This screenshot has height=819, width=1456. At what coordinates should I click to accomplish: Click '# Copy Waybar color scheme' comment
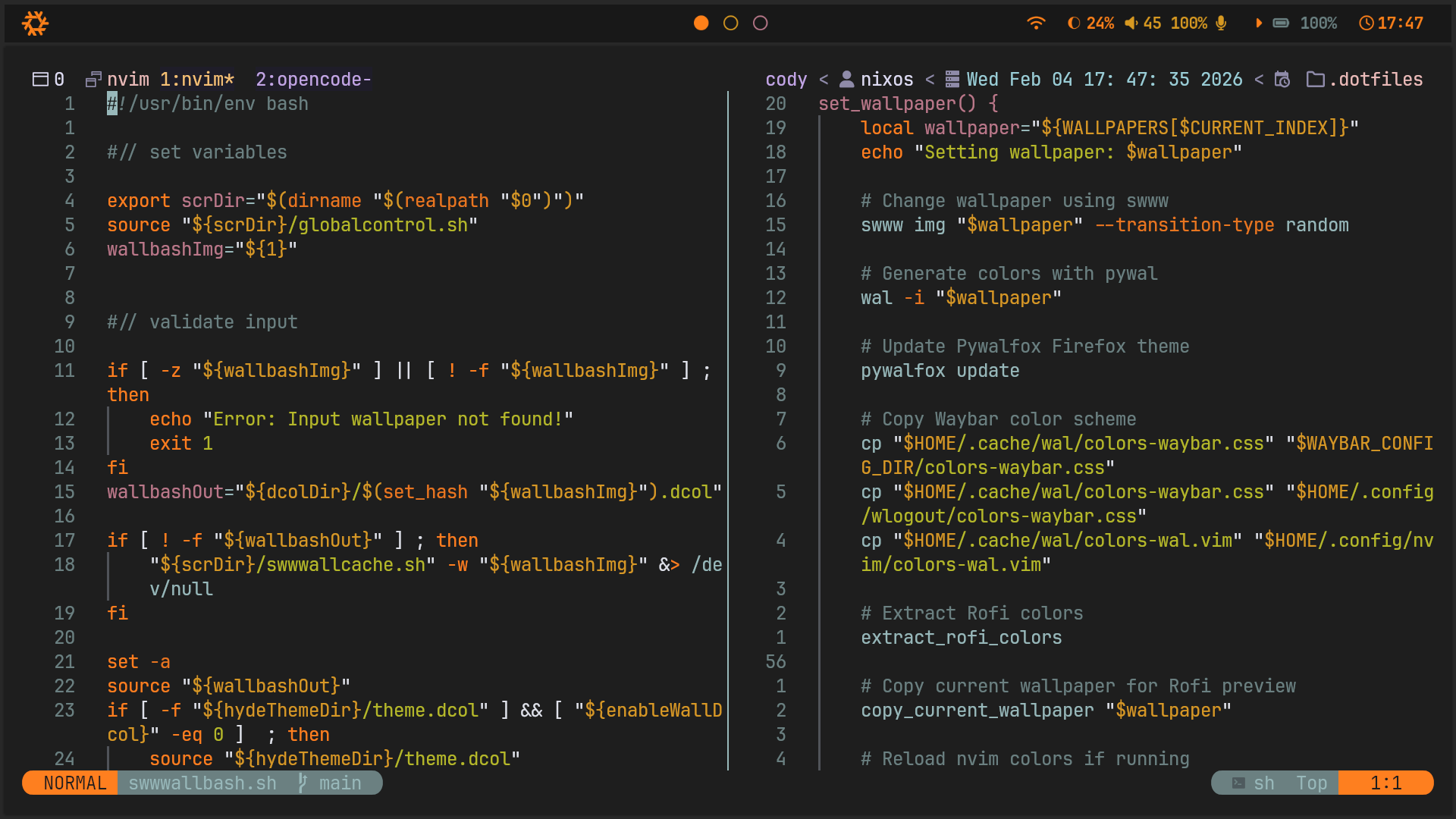[x=999, y=419]
